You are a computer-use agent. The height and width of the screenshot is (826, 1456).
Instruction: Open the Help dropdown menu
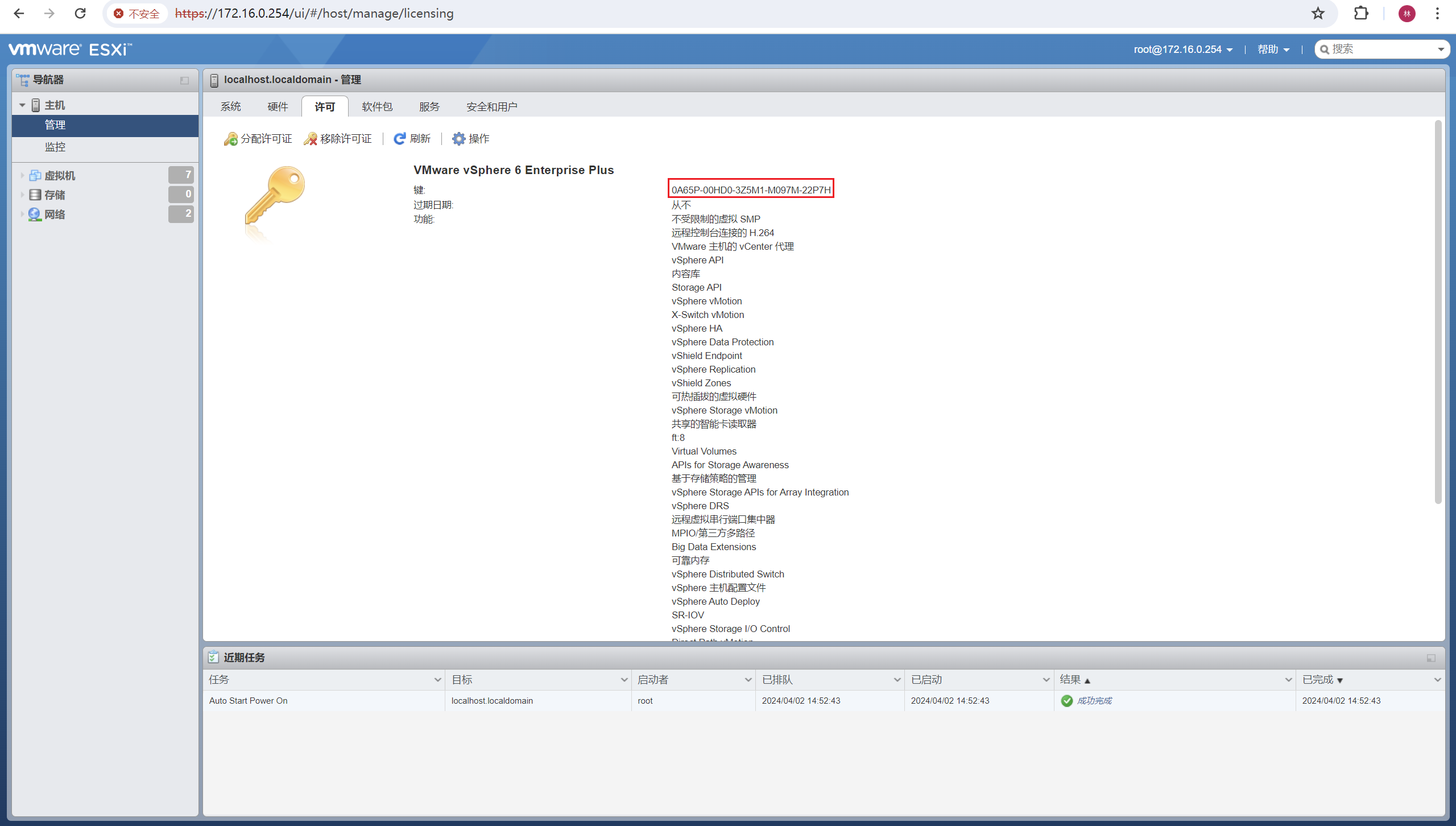(1273, 49)
